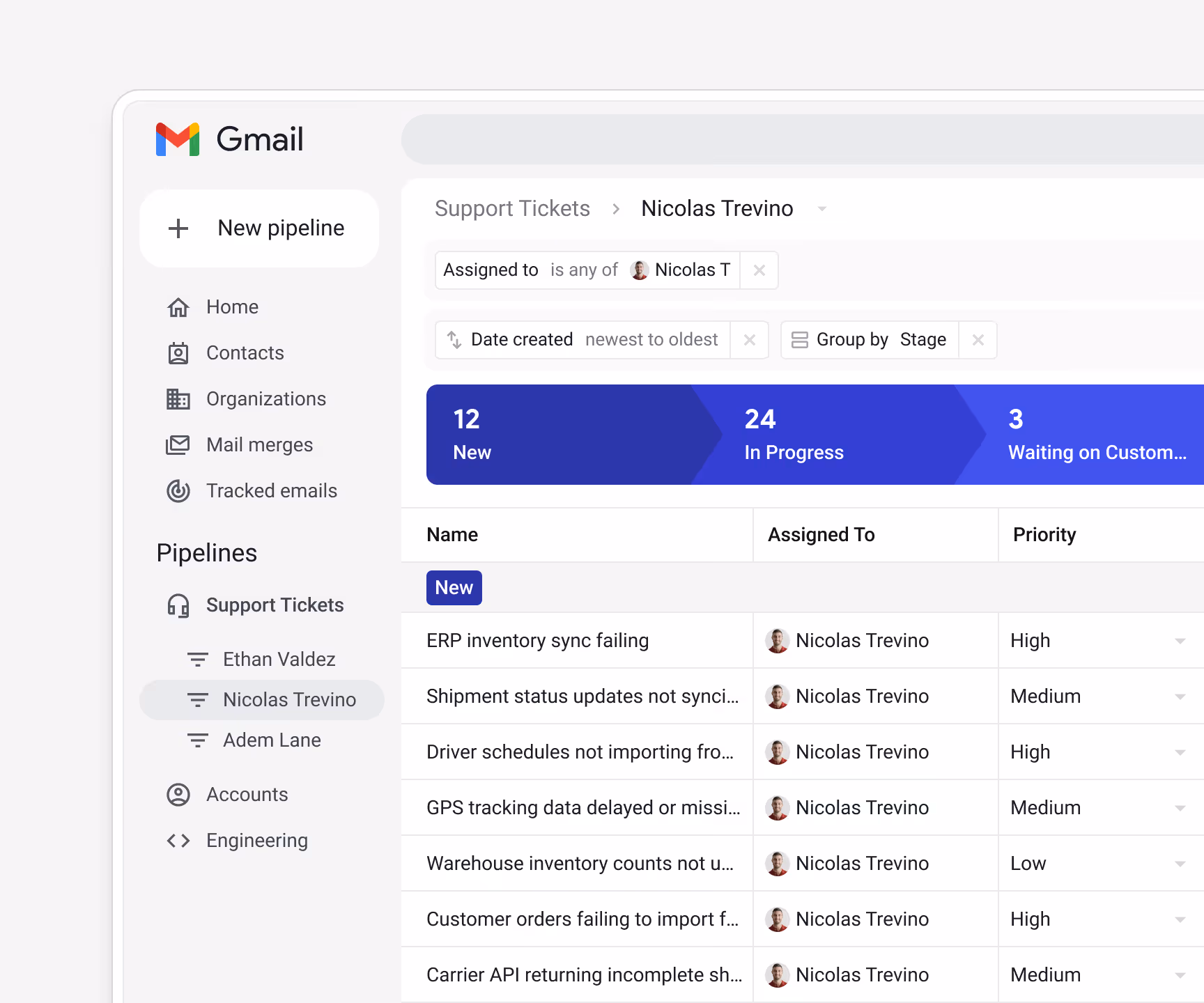1204x1003 pixels.
Task: Click the Contacts badge icon
Action: pos(178,353)
